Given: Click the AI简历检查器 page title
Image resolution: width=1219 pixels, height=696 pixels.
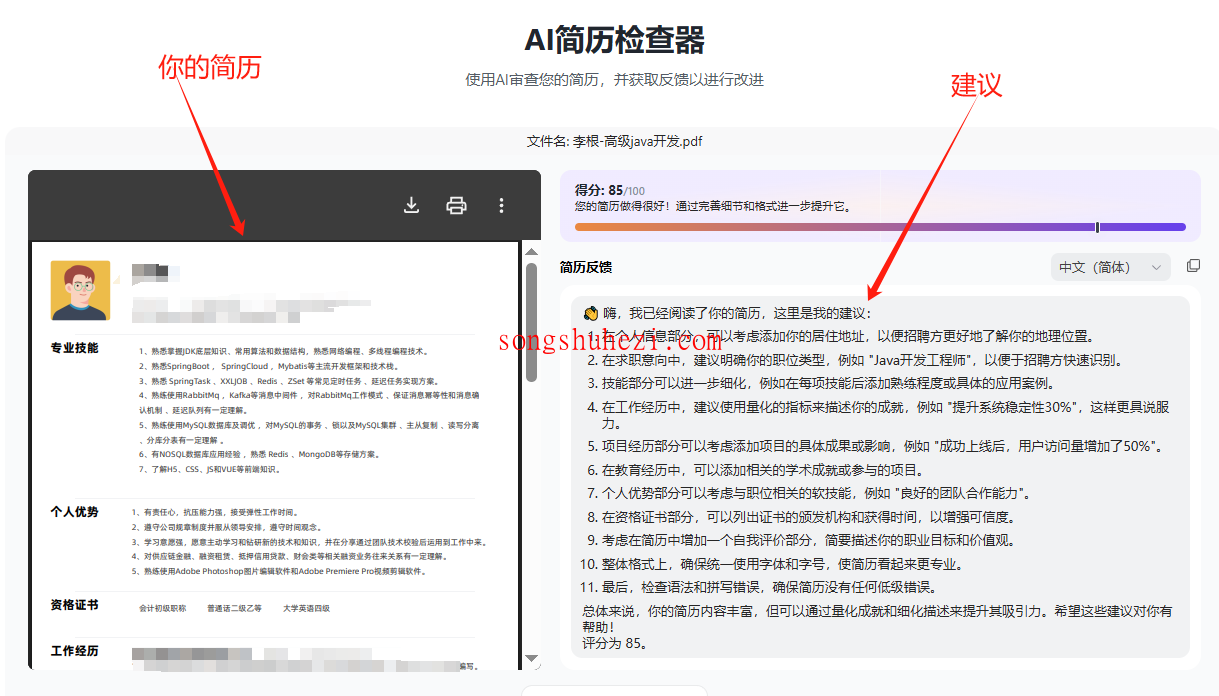Looking at the screenshot, I should (614, 40).
